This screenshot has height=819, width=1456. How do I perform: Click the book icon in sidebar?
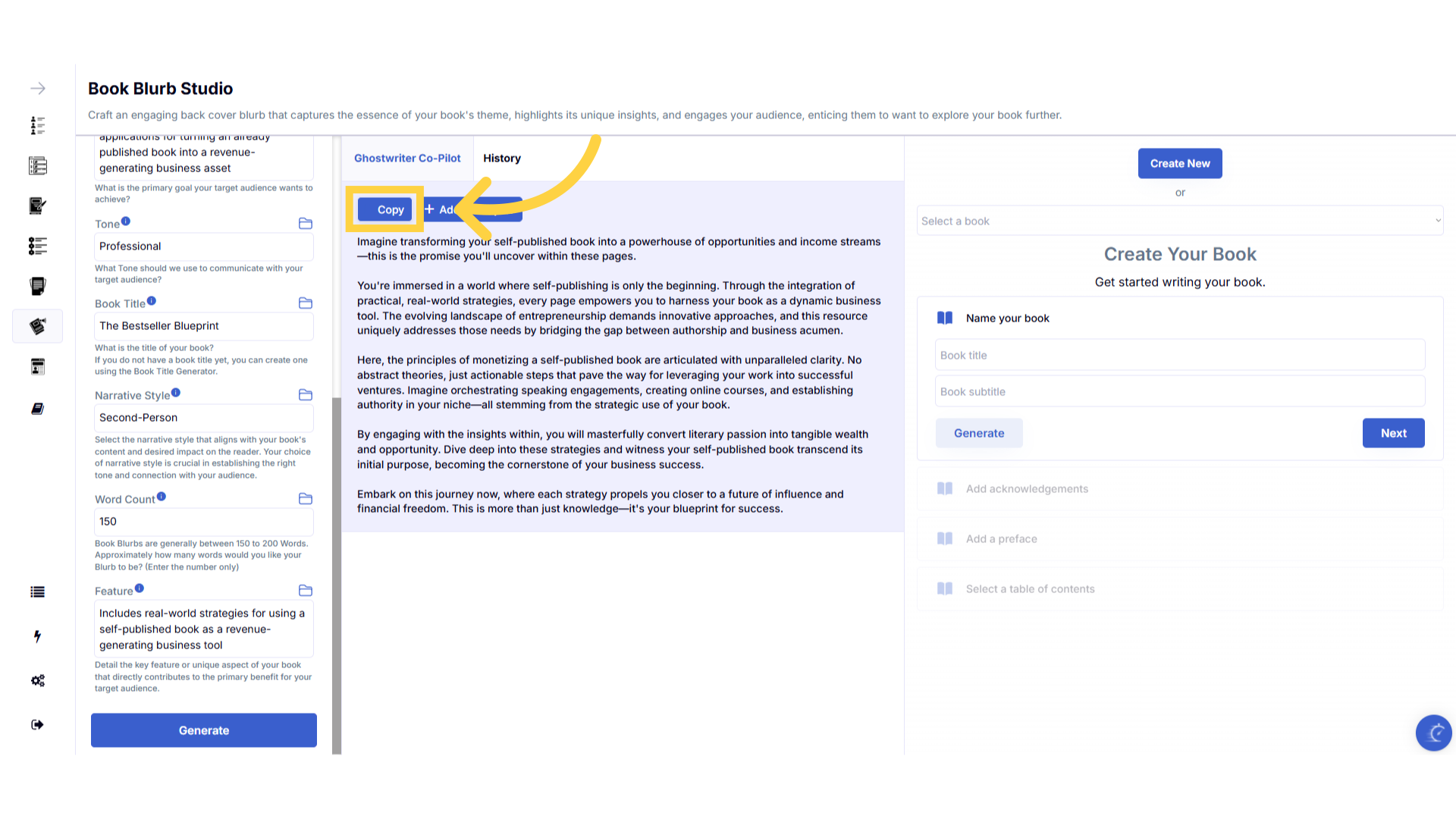click(37, 409)
